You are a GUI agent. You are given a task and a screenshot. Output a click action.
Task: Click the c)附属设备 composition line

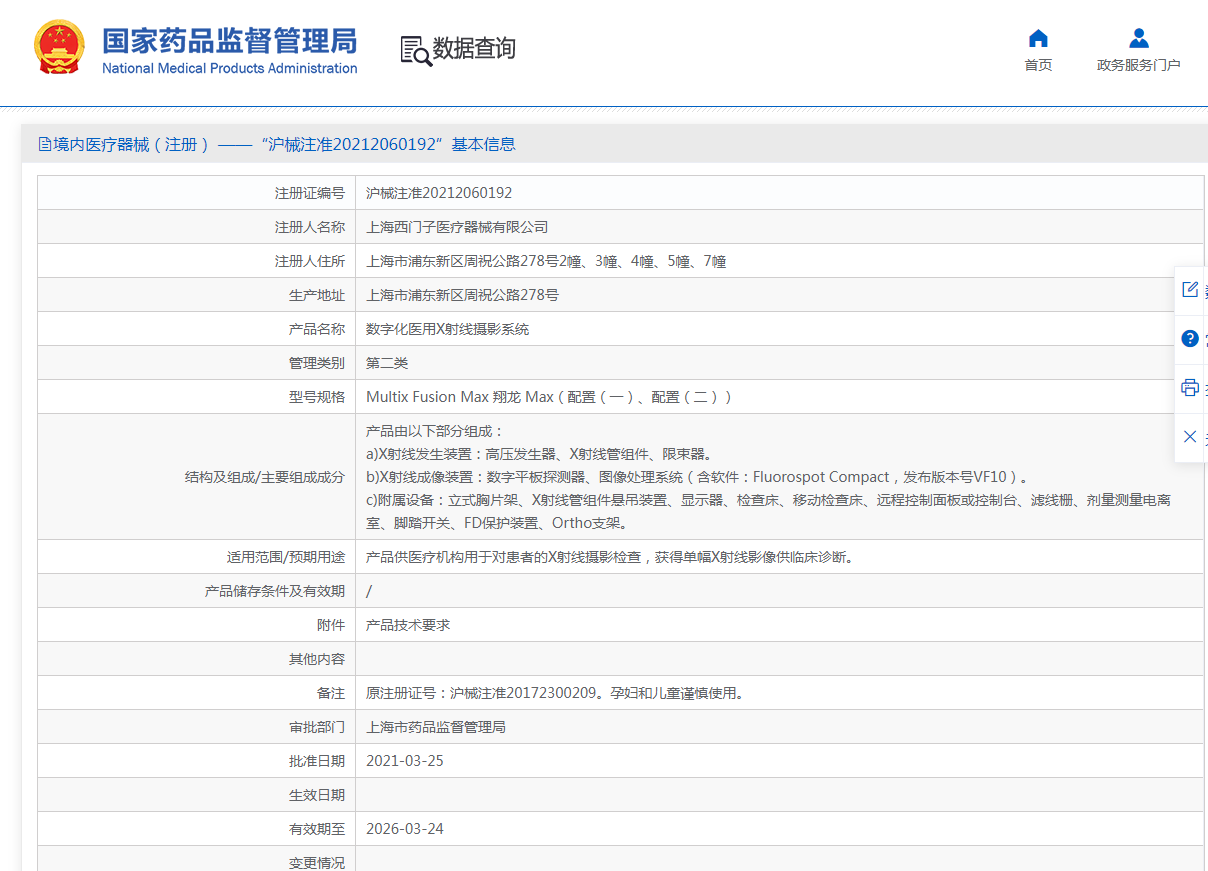[768, 511]
